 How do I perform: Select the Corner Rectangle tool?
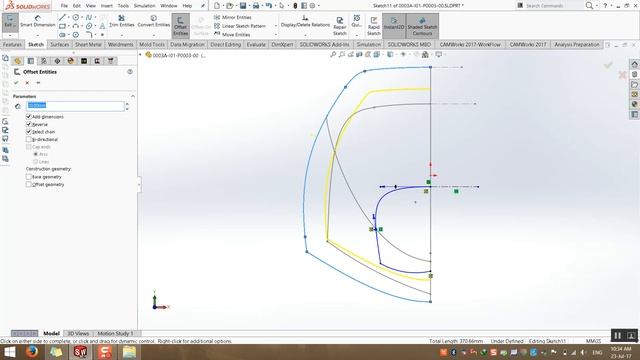click(62, 26)
